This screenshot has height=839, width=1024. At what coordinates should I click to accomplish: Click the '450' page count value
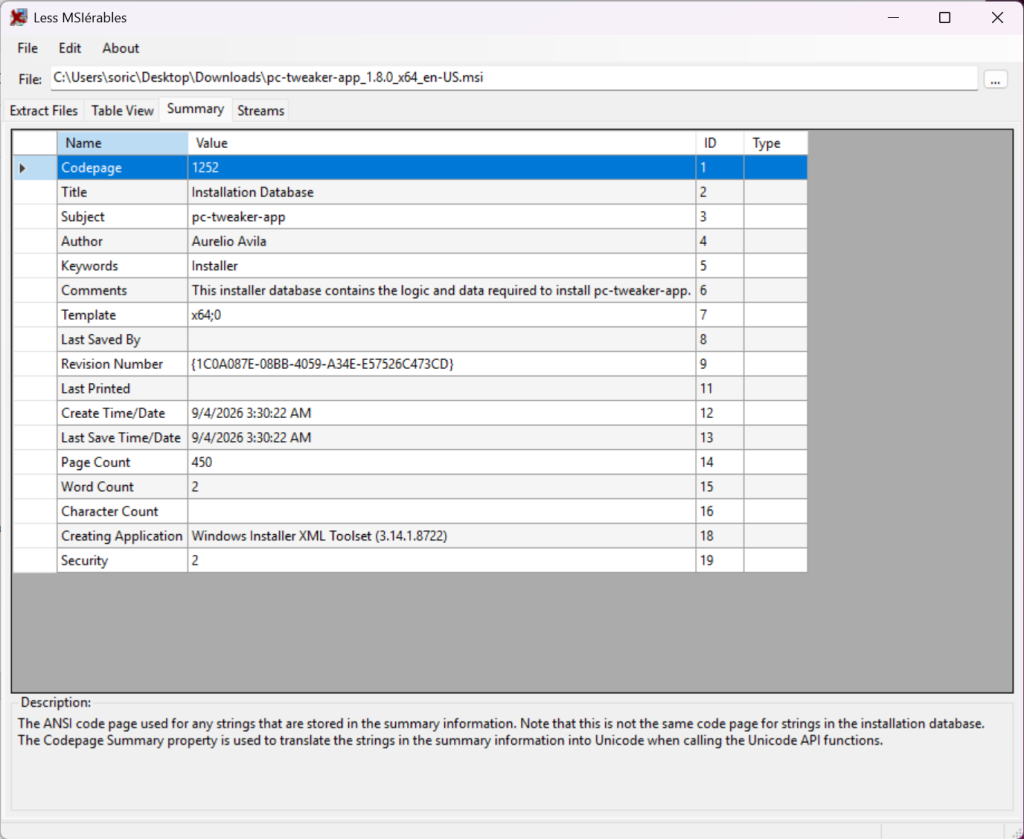pyautogui.click(x=442, y=462)
